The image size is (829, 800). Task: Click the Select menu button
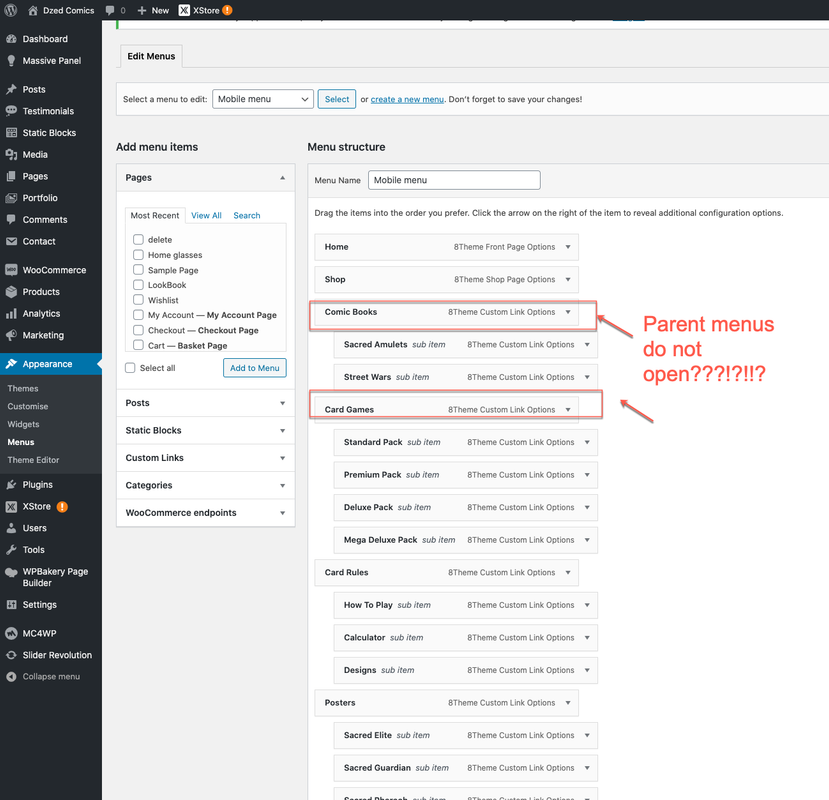pyautogui.click(x=337, y=99)
